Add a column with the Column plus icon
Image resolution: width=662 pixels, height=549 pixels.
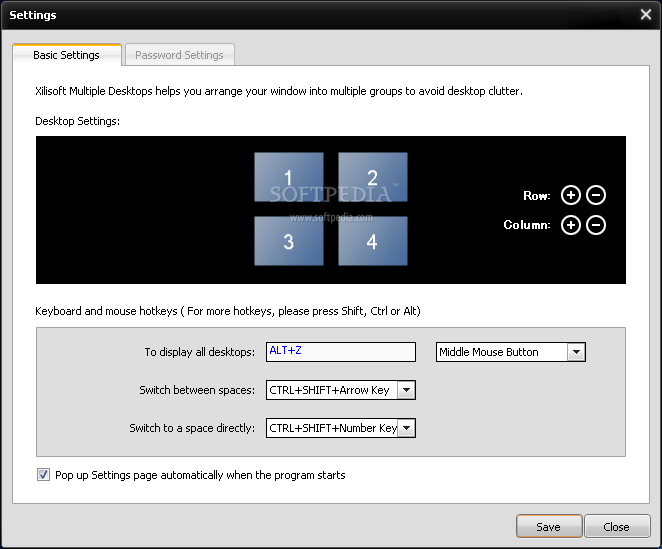[570, 225]
